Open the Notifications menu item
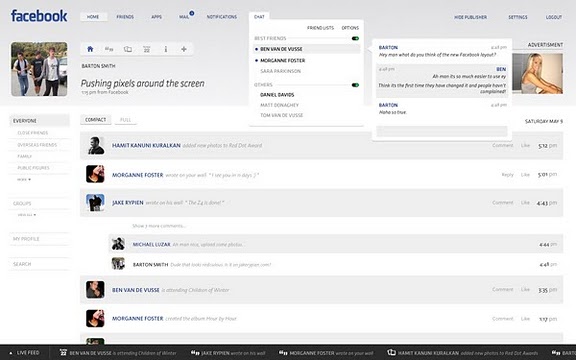Image resolution: width=576 pixels, height=360 pixels. pyautogui.click(x=222, y=17)
